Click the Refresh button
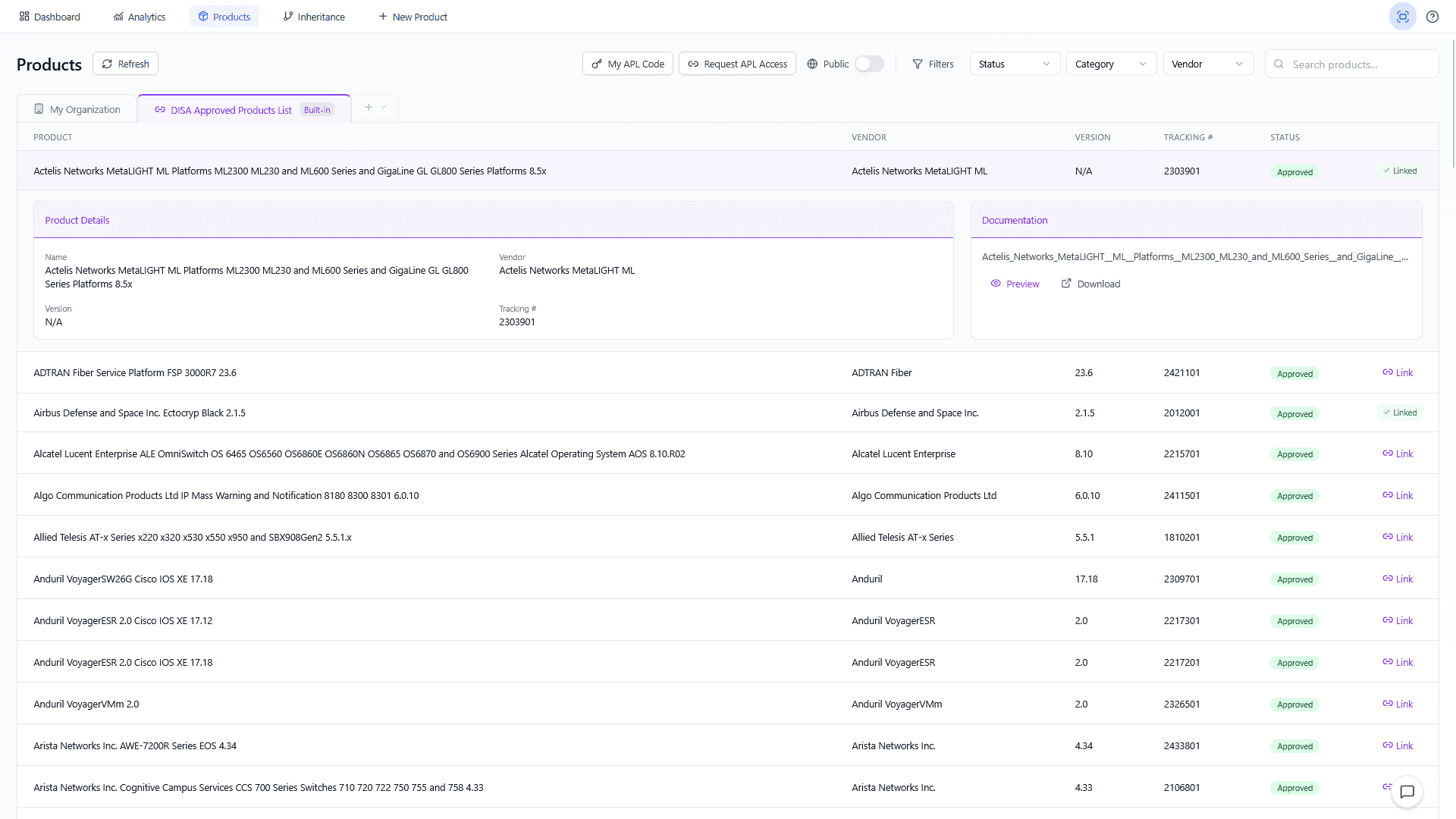Screen dimensions: 1456x819 coord(125,64)
